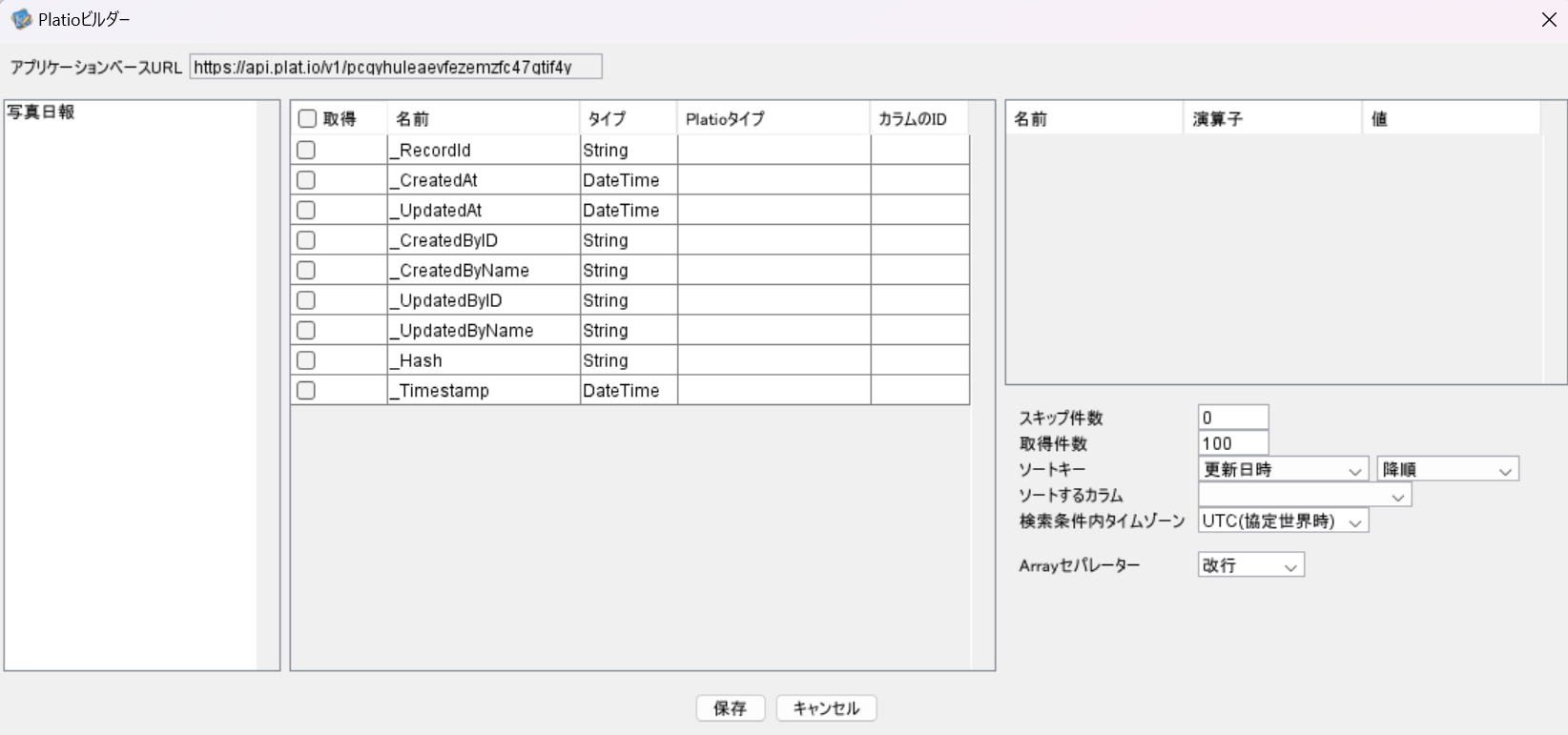
Task: Click the Platioタイプ column header
Action: coord(774,119)
